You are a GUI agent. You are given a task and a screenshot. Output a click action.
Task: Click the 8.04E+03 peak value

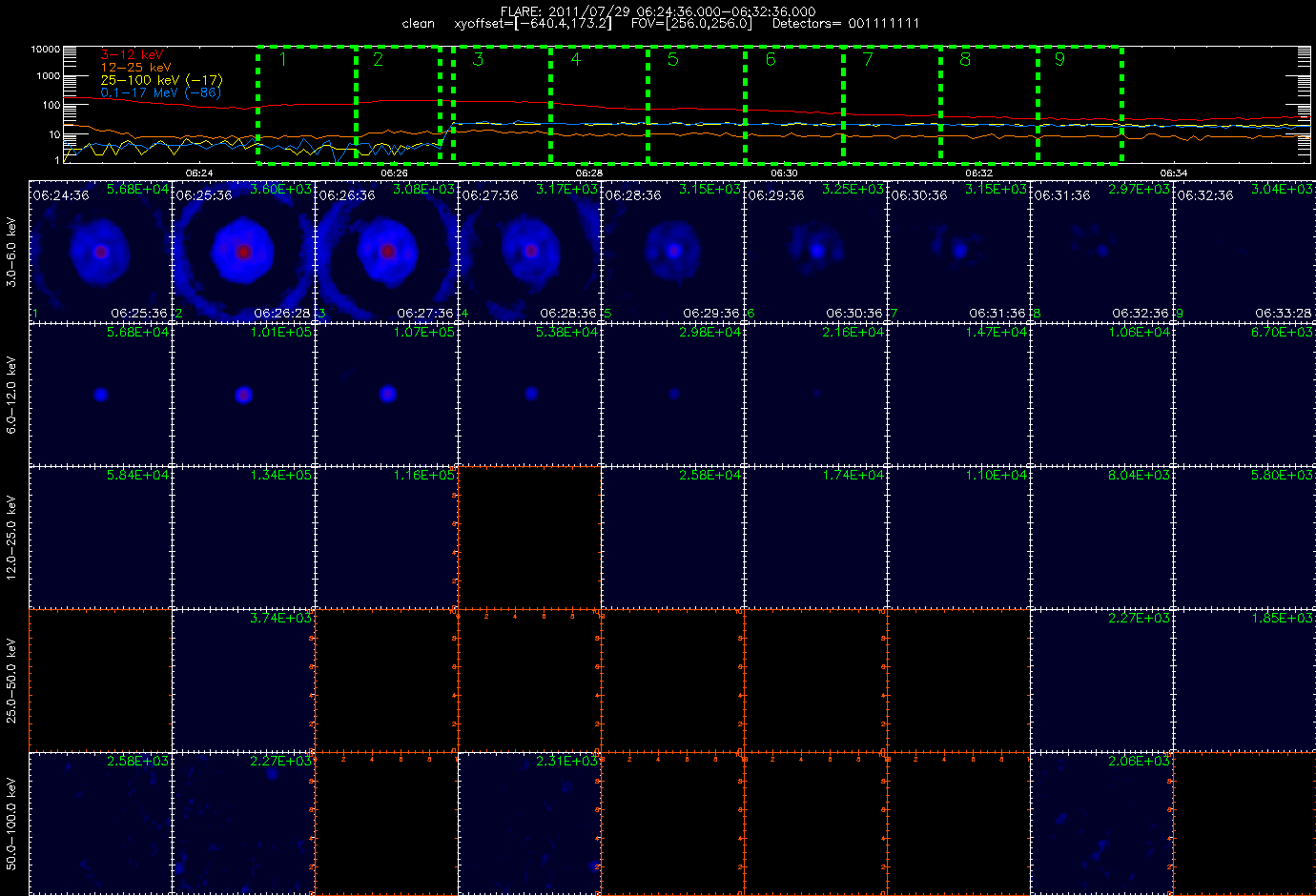pyautogui.click(x=1139, y=476)
